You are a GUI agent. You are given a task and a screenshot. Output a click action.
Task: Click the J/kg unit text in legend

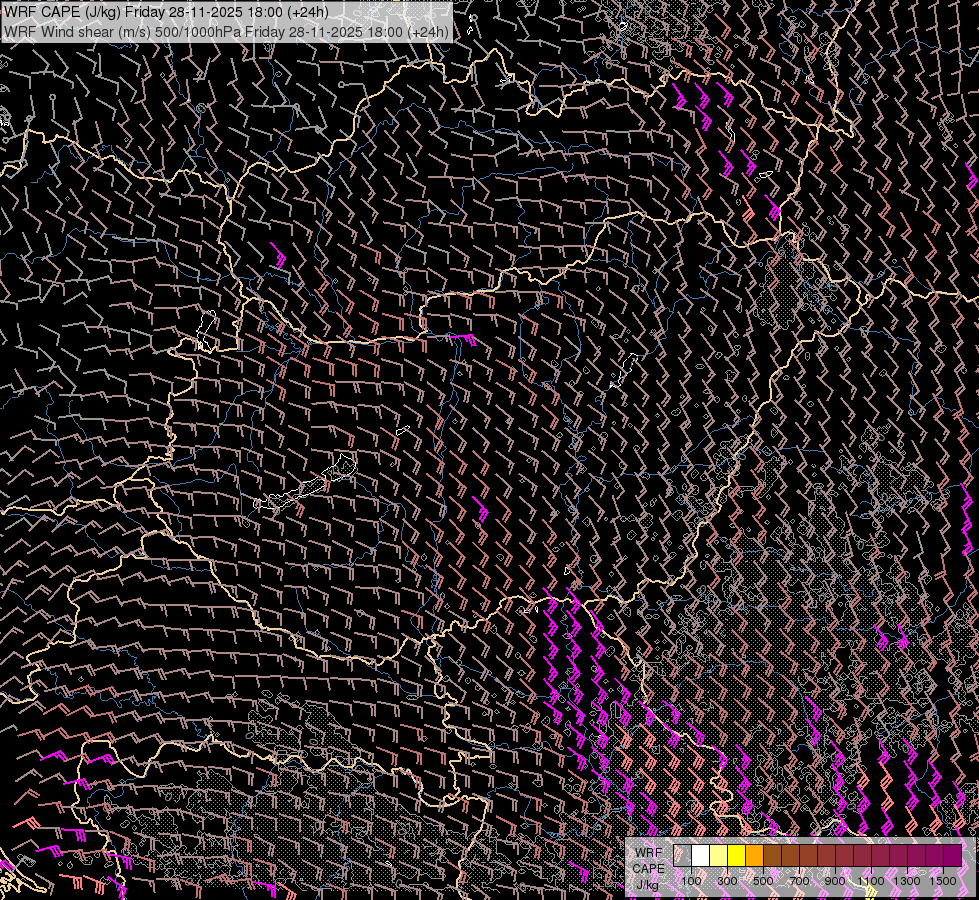(648, 885)
